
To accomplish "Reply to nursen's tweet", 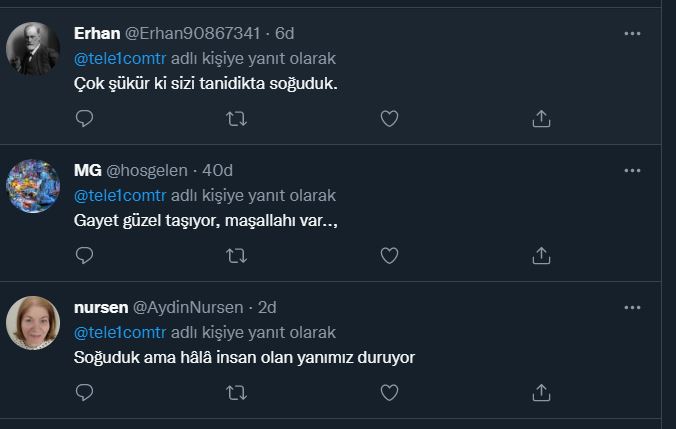I will [85, 393].
